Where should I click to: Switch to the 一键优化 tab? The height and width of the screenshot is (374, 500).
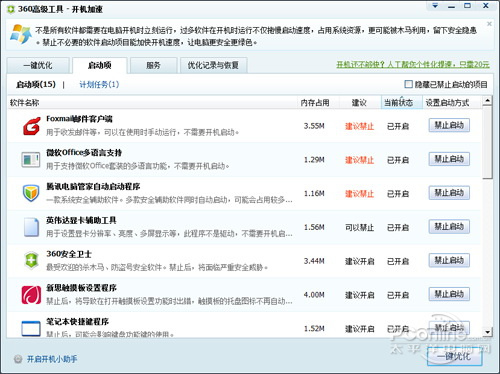38,65
